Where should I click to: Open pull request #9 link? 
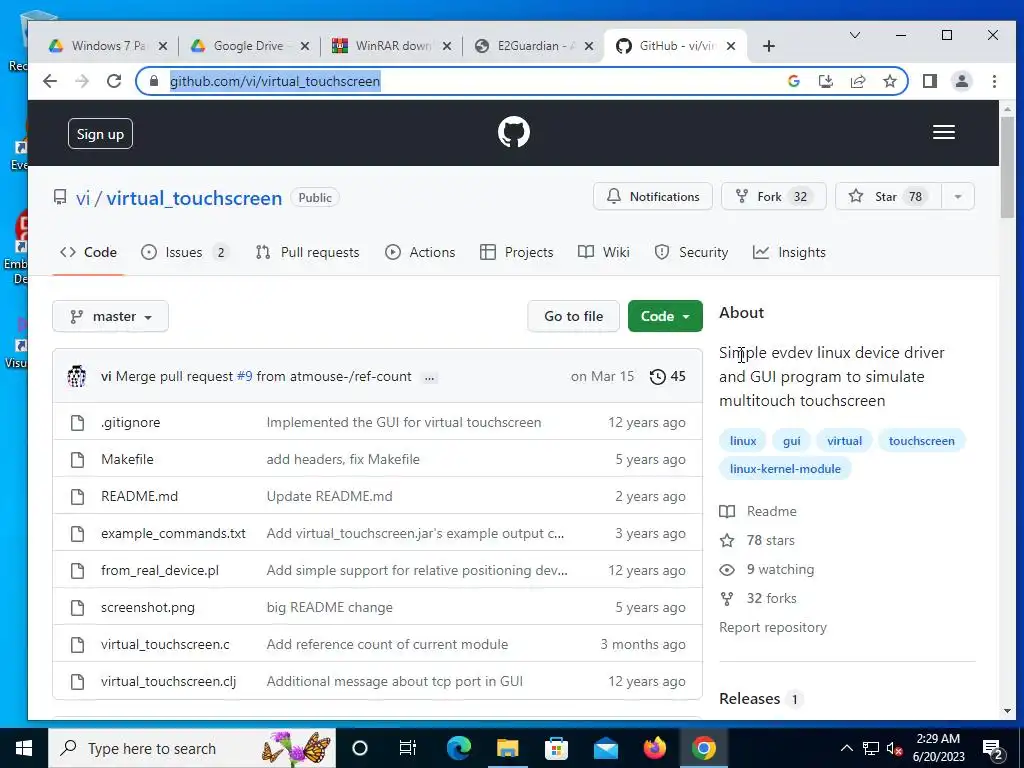pos(244,377)
